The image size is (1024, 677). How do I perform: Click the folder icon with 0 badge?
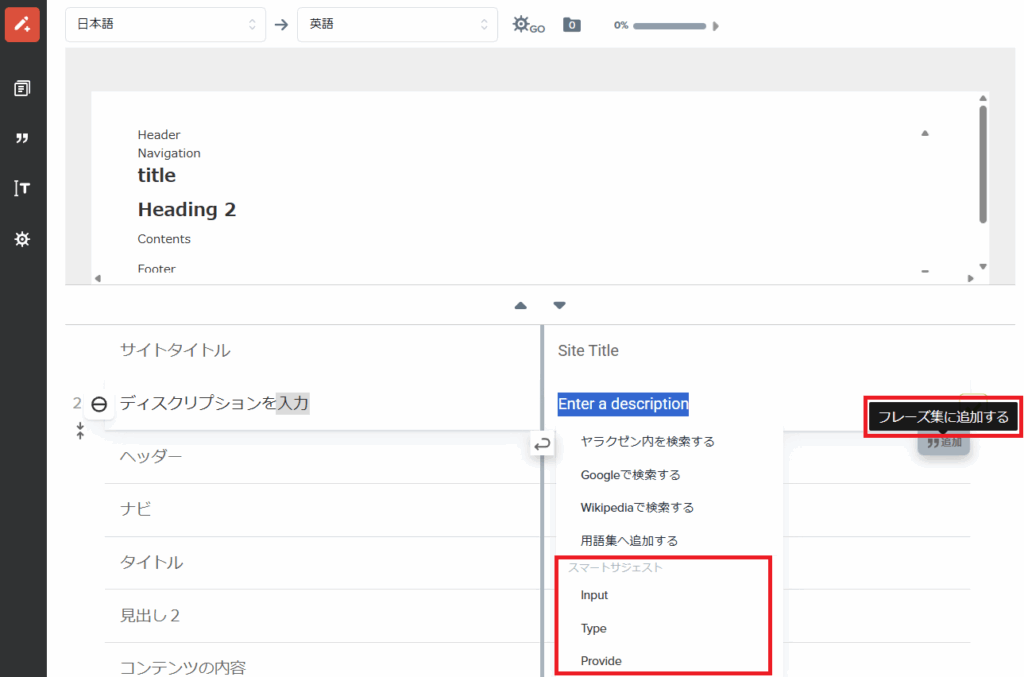[x=572, y=25]
